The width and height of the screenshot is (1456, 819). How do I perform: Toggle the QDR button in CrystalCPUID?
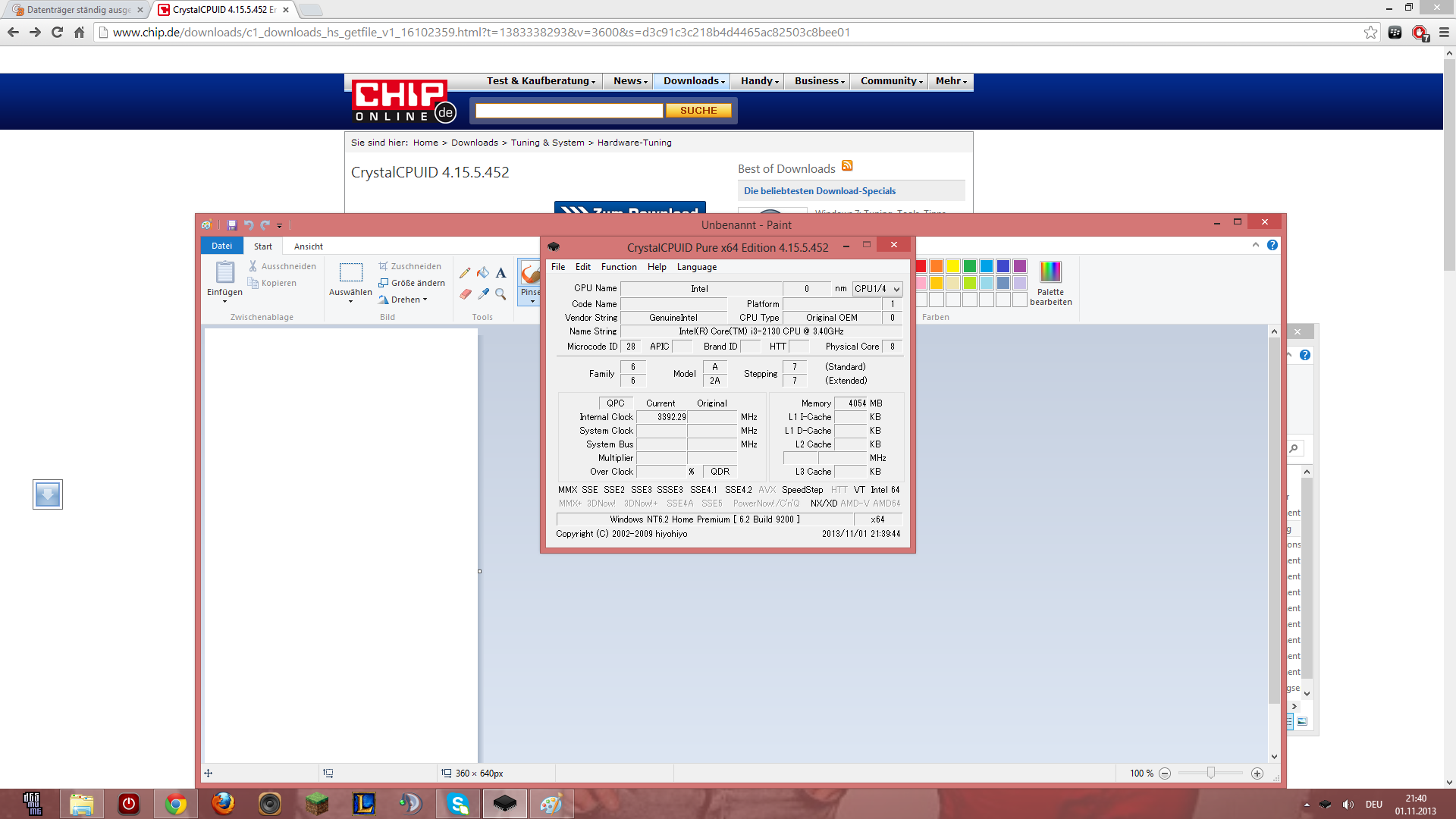[720, 472]
